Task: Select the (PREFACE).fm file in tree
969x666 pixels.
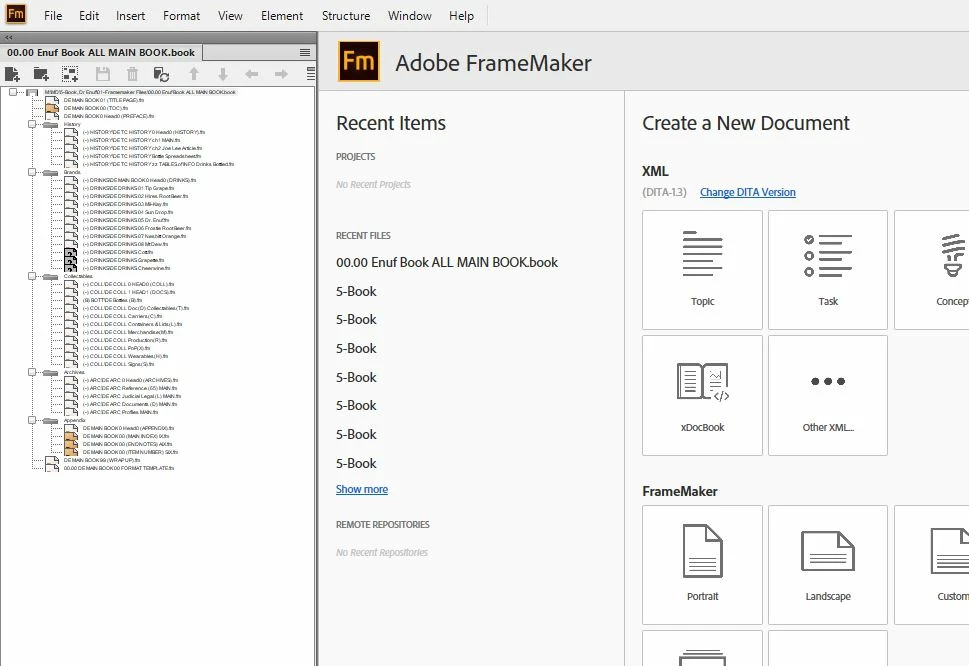Action: [109, 116]
